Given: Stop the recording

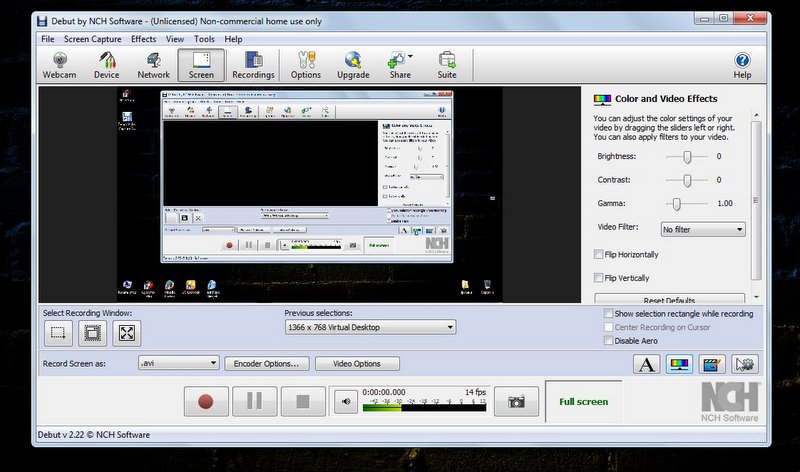Looking at the screenshot, I should click(303, 402).
